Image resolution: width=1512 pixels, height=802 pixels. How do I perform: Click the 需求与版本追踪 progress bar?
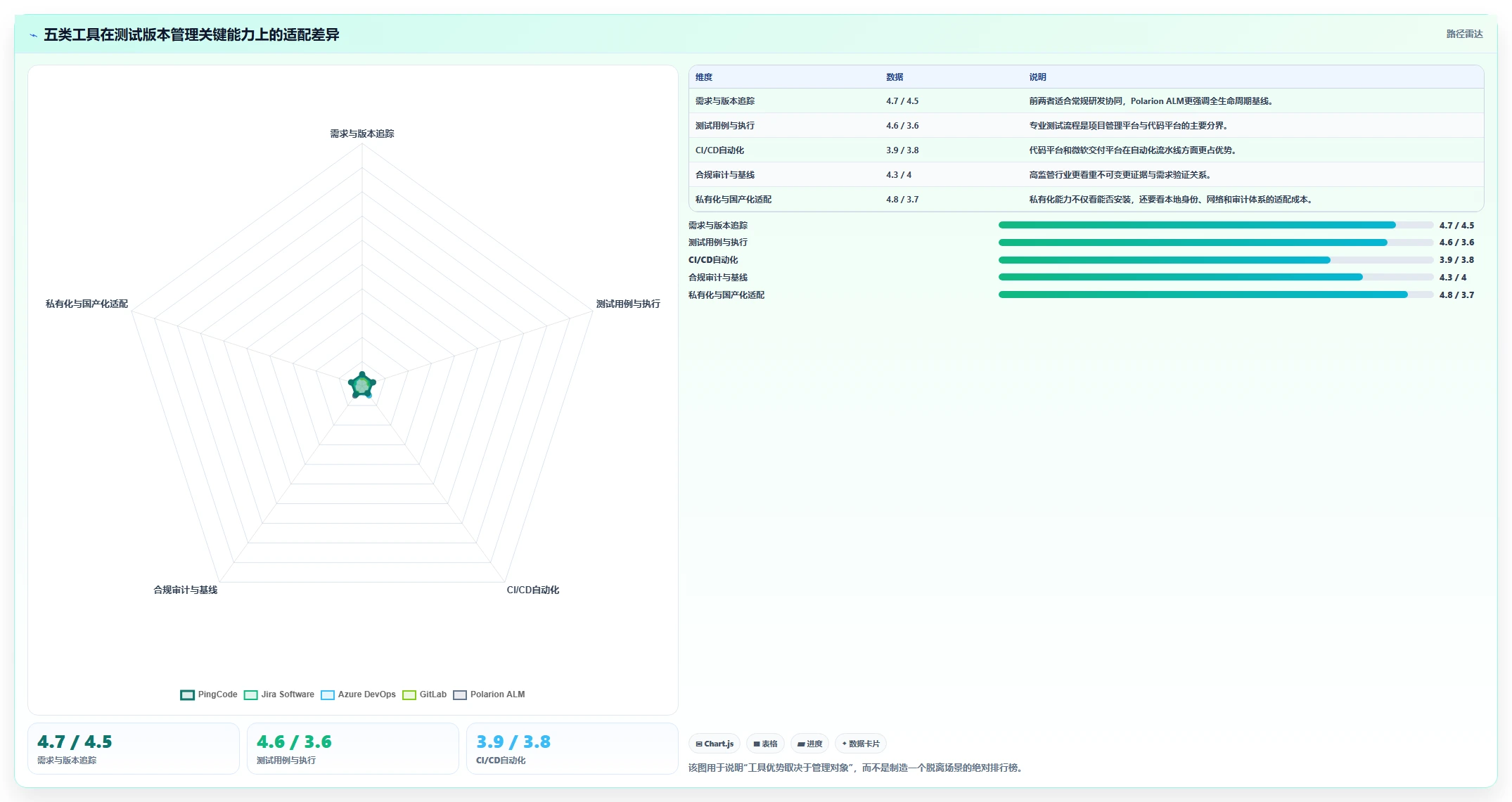tap(1216, 225)
